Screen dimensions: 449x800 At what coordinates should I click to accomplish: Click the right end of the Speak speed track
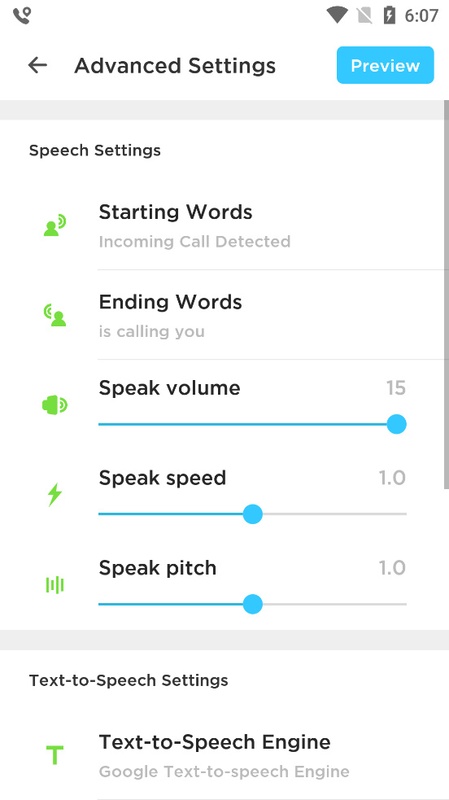[403, 514]
